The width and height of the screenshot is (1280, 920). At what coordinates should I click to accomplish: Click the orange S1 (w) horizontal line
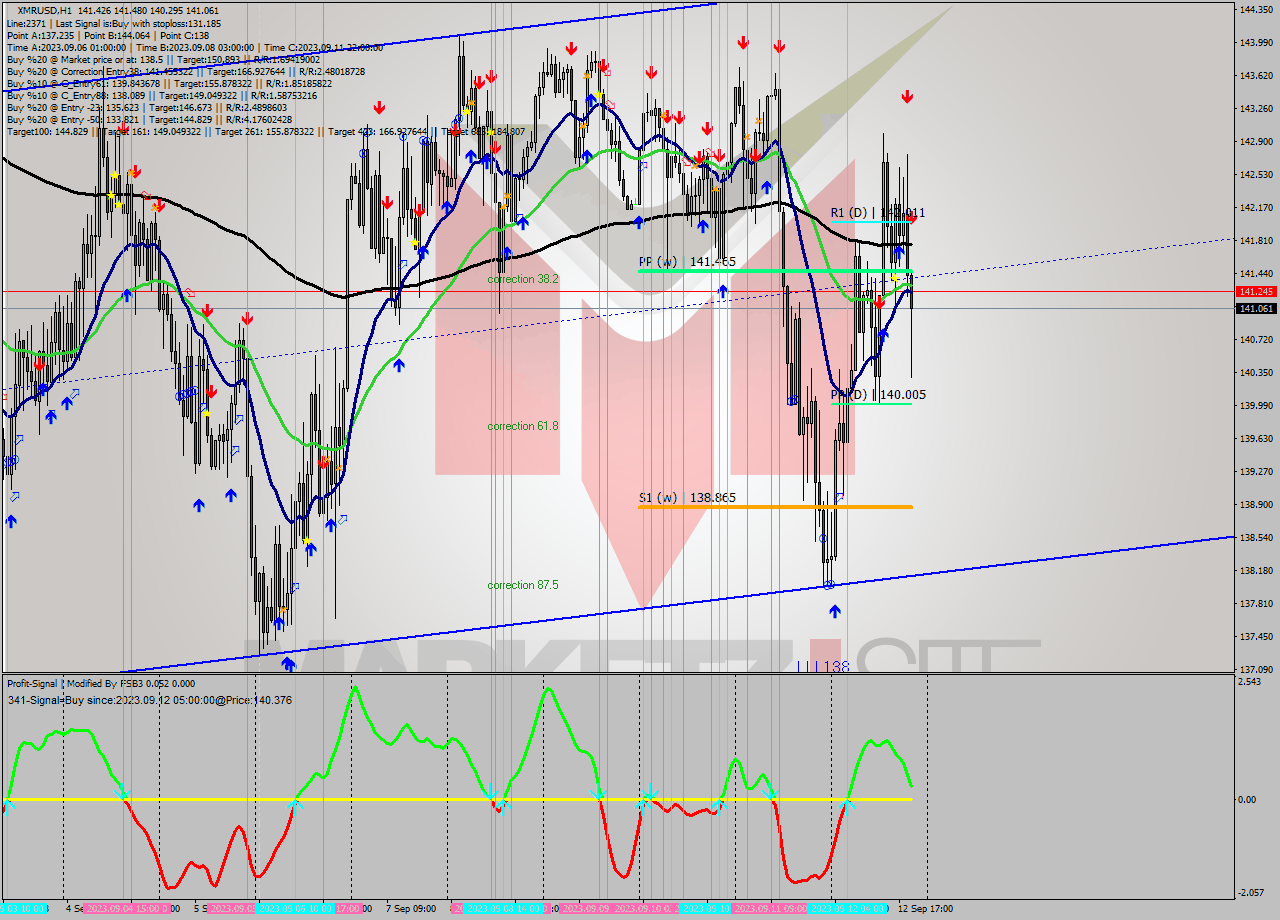[775, 507]
